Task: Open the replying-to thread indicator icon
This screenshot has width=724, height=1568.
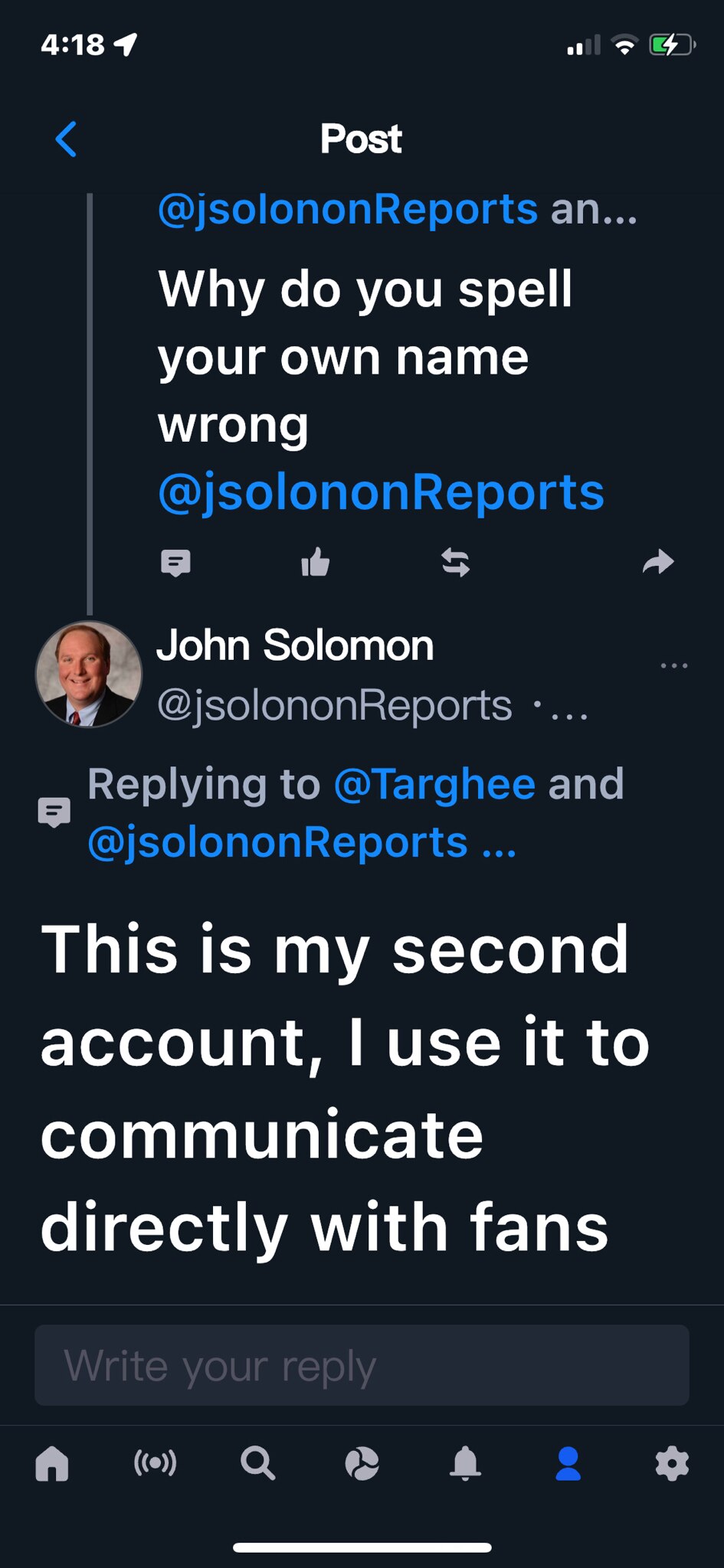Action: coord(54,812)
